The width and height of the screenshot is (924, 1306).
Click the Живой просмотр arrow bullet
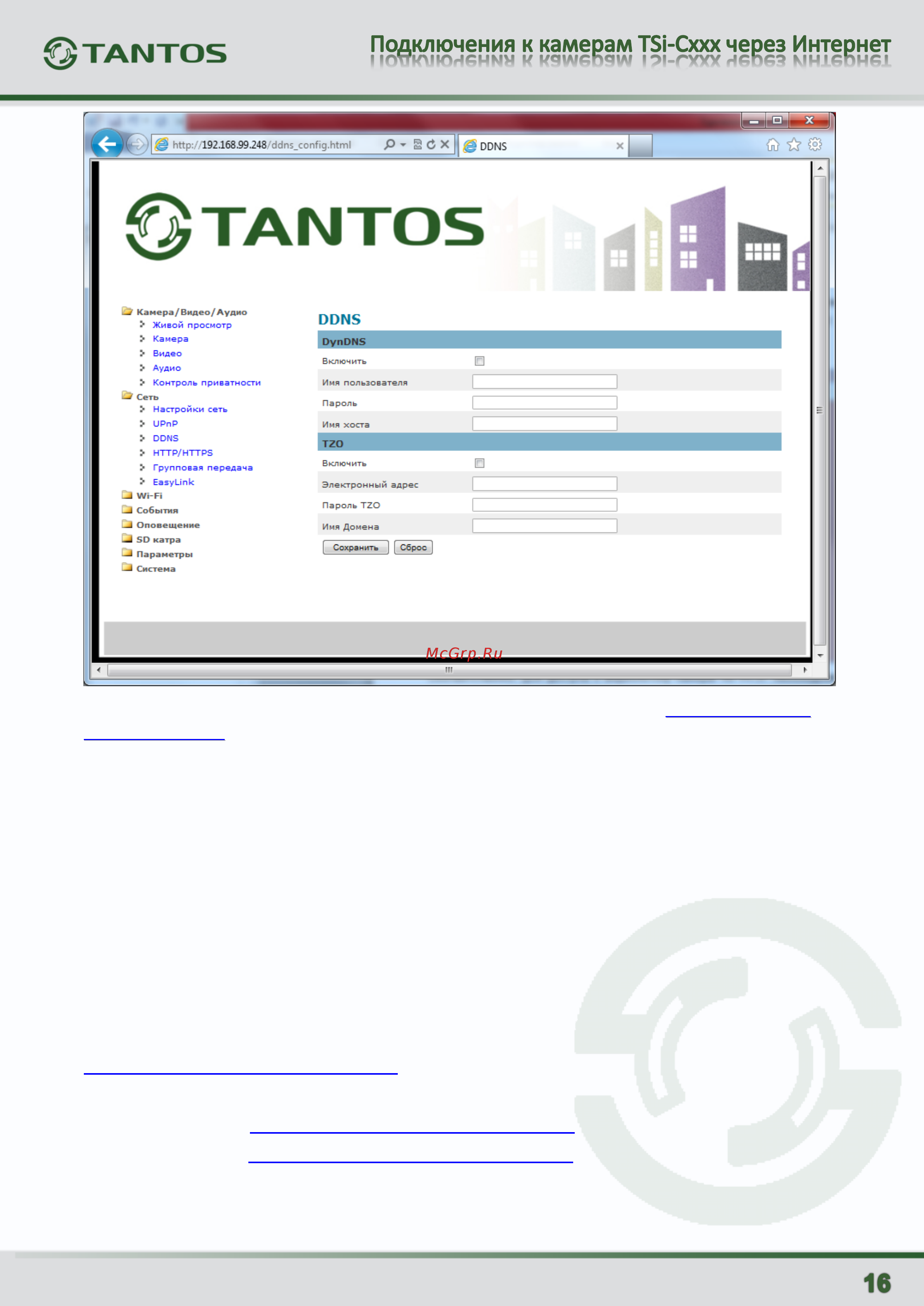click(142, 324)
